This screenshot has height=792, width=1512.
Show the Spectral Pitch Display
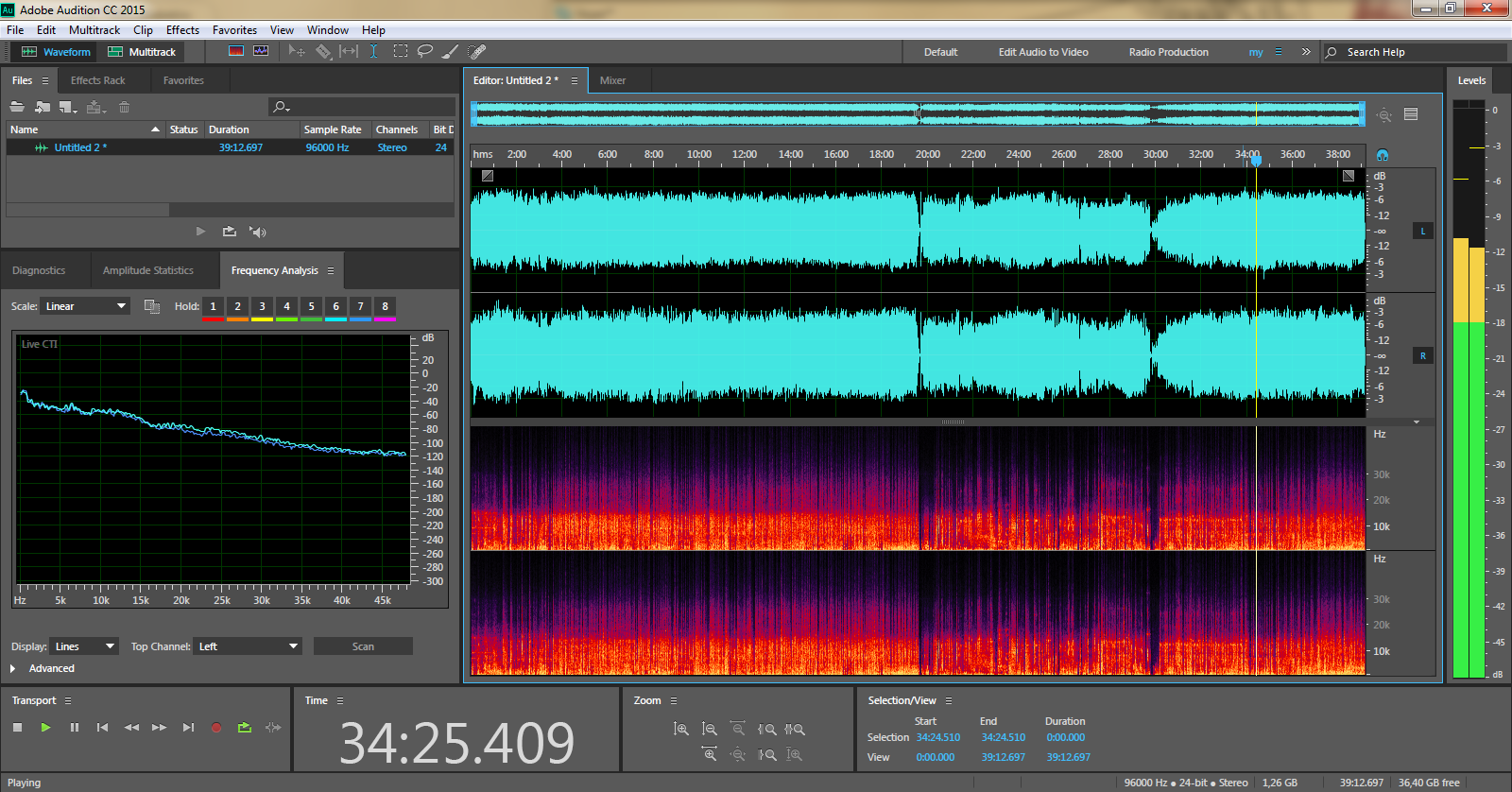tap(261, 51)
